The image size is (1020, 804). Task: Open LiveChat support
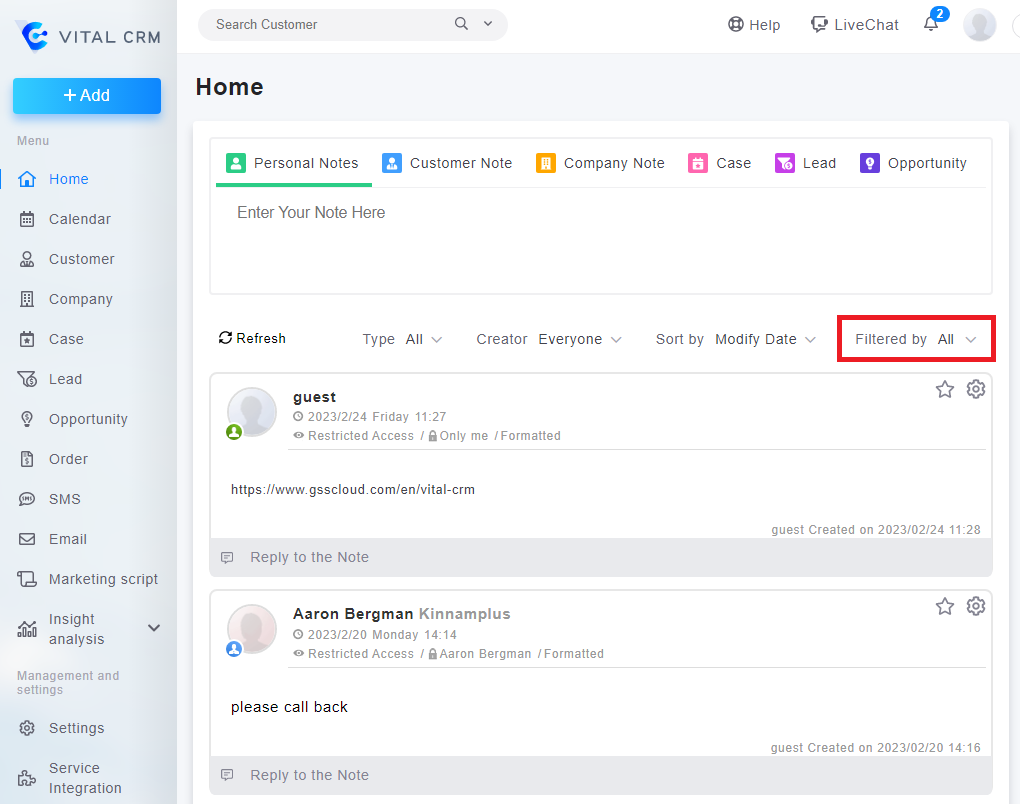pos(855,25)
